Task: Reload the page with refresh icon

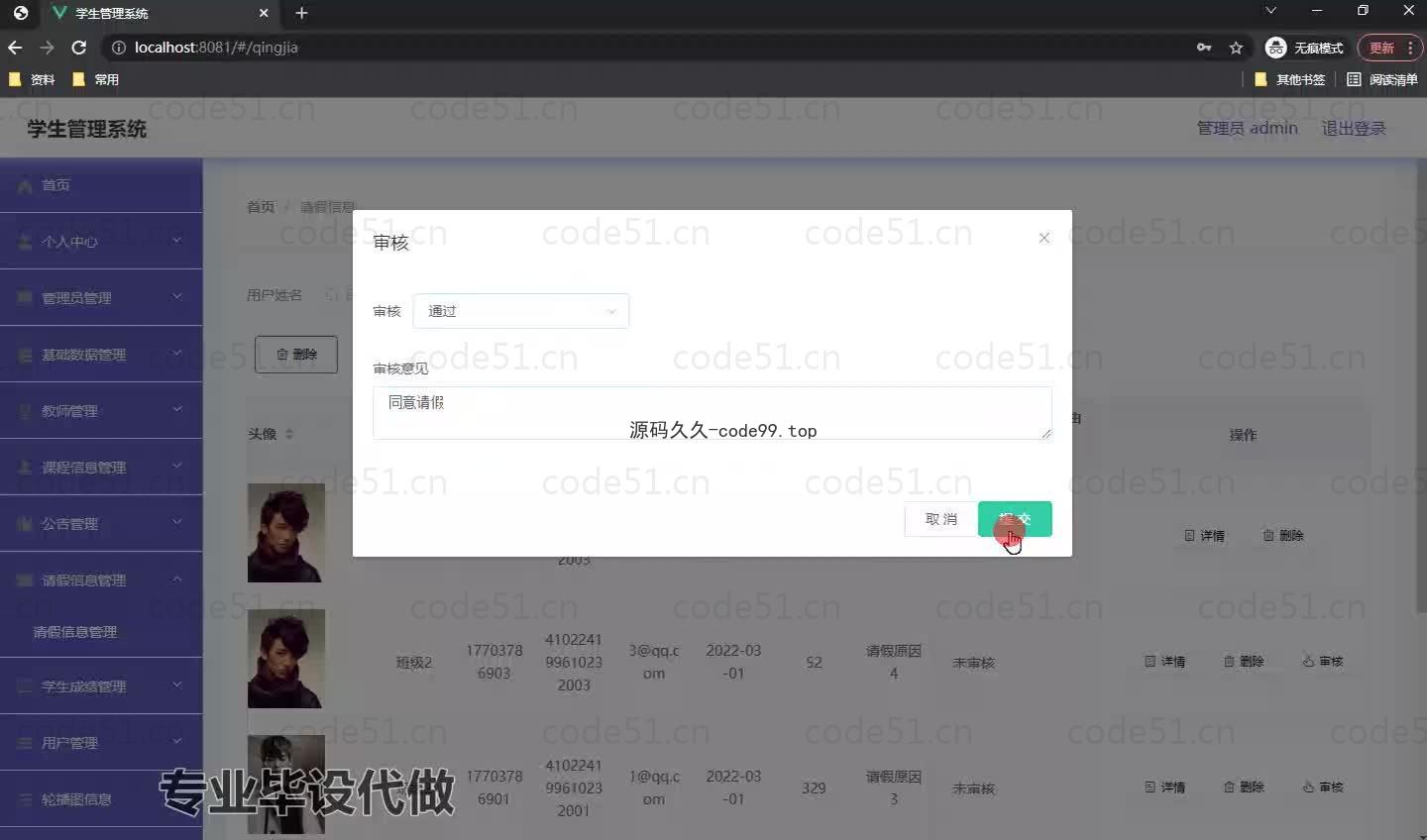Action: pyautogui.click(x=79, y=48)
